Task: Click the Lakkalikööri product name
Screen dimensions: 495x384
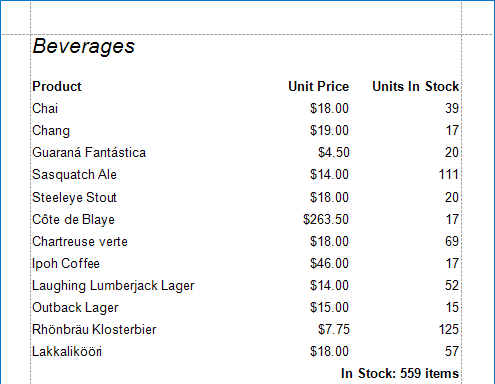Action: point(67,351)
